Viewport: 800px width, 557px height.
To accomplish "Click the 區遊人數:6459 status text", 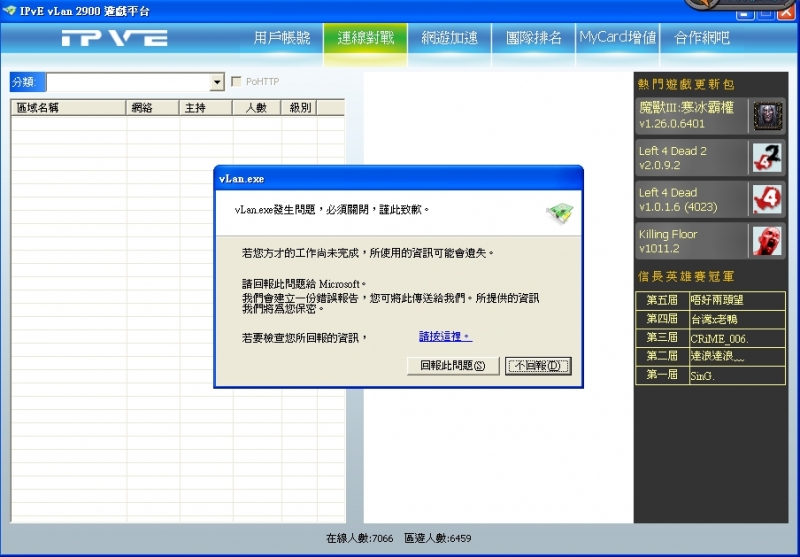I will tap(438, 538).
